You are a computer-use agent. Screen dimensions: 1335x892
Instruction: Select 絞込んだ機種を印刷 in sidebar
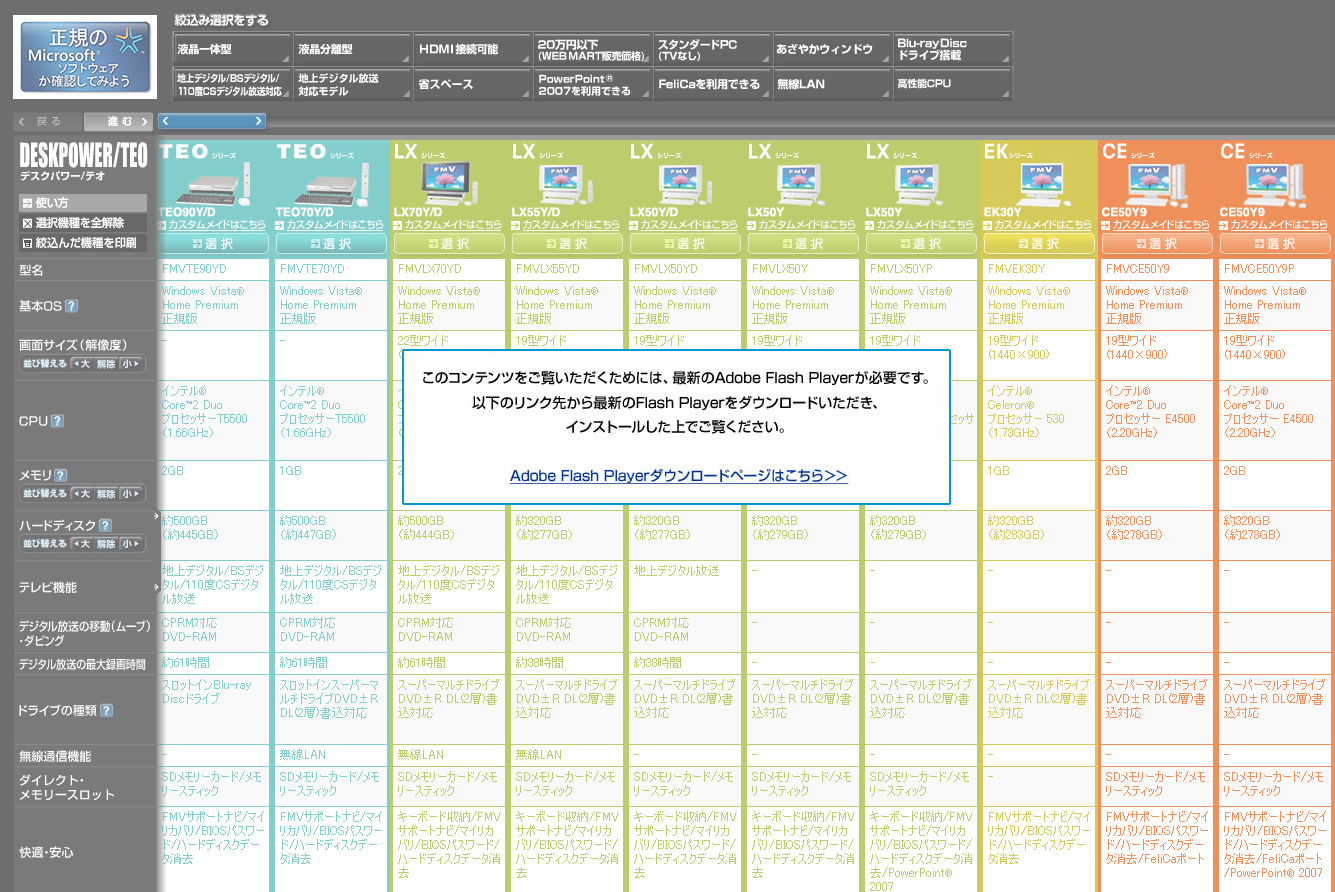point(83,243)
